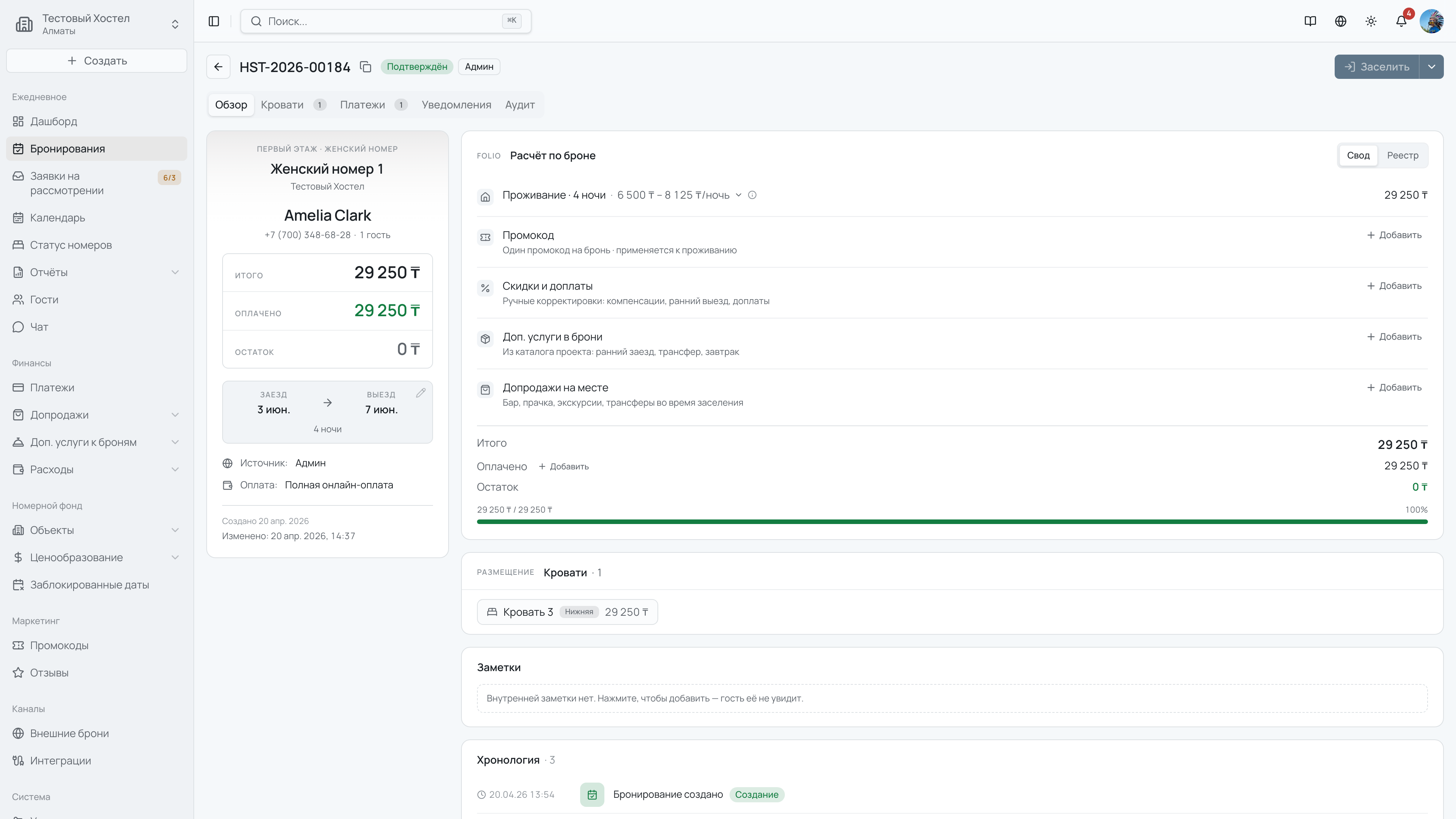
Task: Open Чат in the sidebar
Action: tap(97, 327)
